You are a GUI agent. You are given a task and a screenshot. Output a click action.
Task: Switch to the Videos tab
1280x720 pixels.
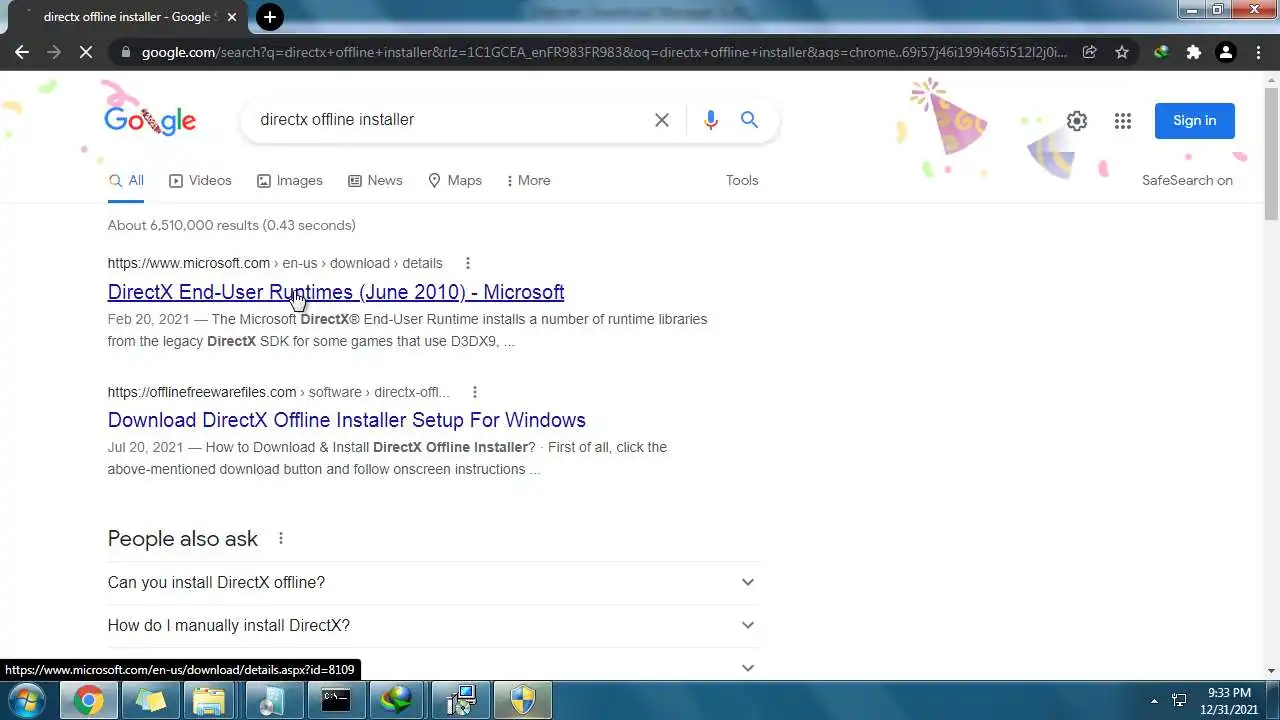coord(200,181)
